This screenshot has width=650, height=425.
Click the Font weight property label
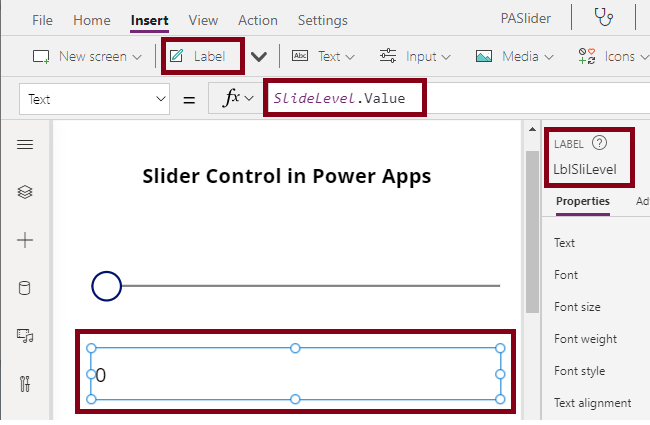pos(585,339)
